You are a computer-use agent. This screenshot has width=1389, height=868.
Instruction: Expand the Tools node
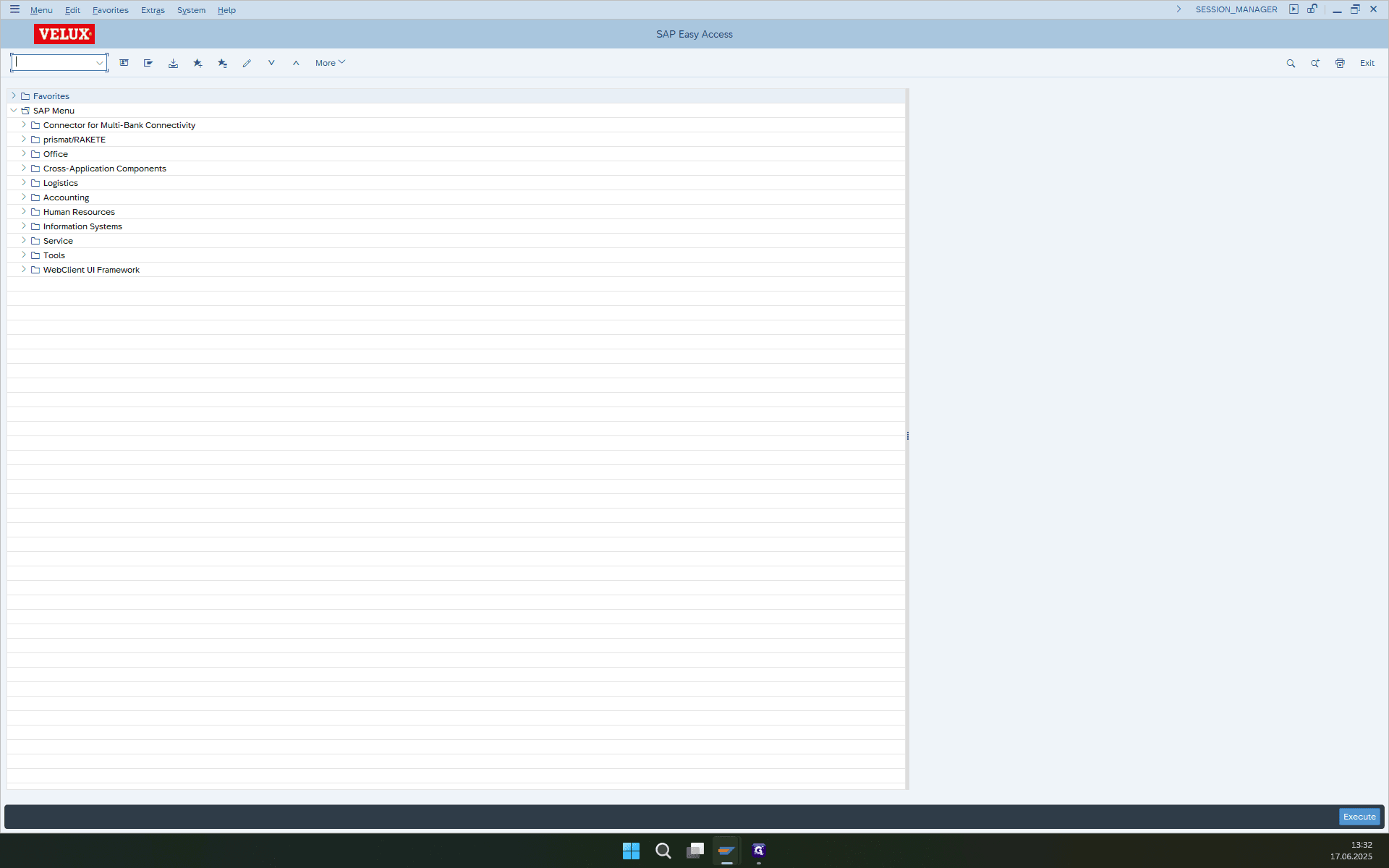pyautogui.click(x=24, y=255)
